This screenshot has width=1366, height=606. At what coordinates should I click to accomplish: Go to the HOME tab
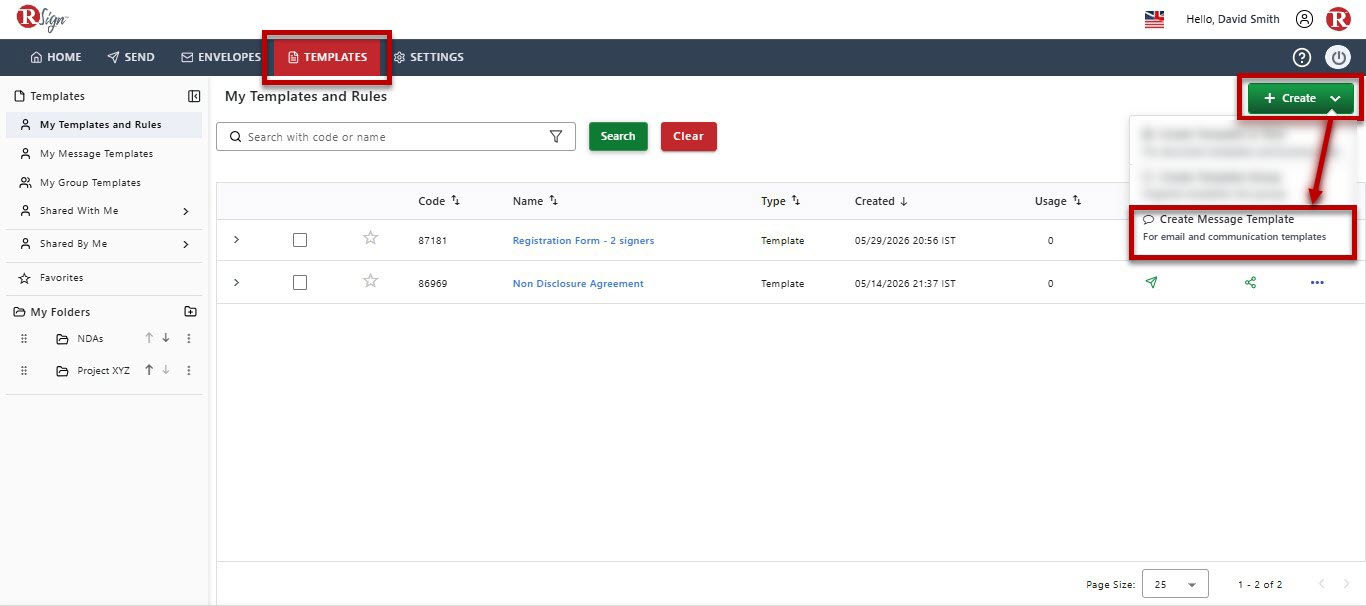pos(56,57)
